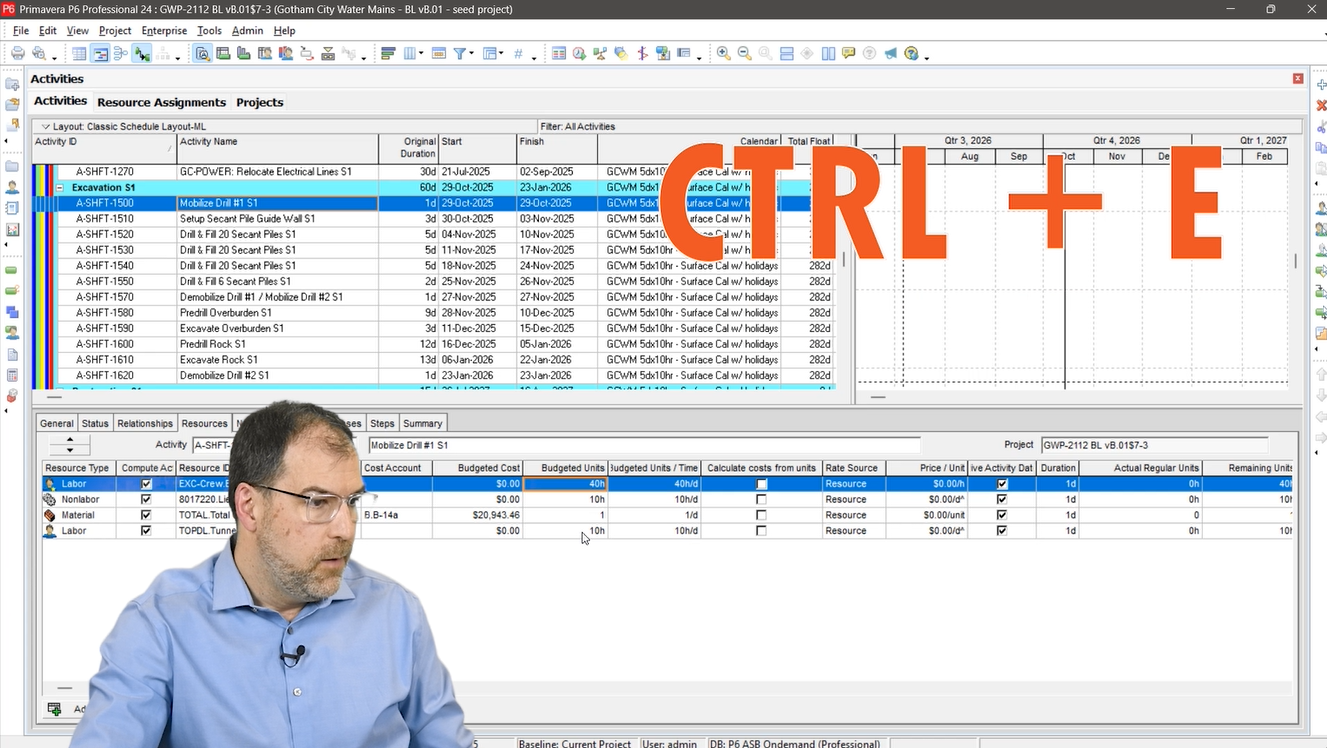The height and width of the screenshot is (748, 1327).
Task: Collapse the Excavation S1 group
Action: click(x=60, y=188)
